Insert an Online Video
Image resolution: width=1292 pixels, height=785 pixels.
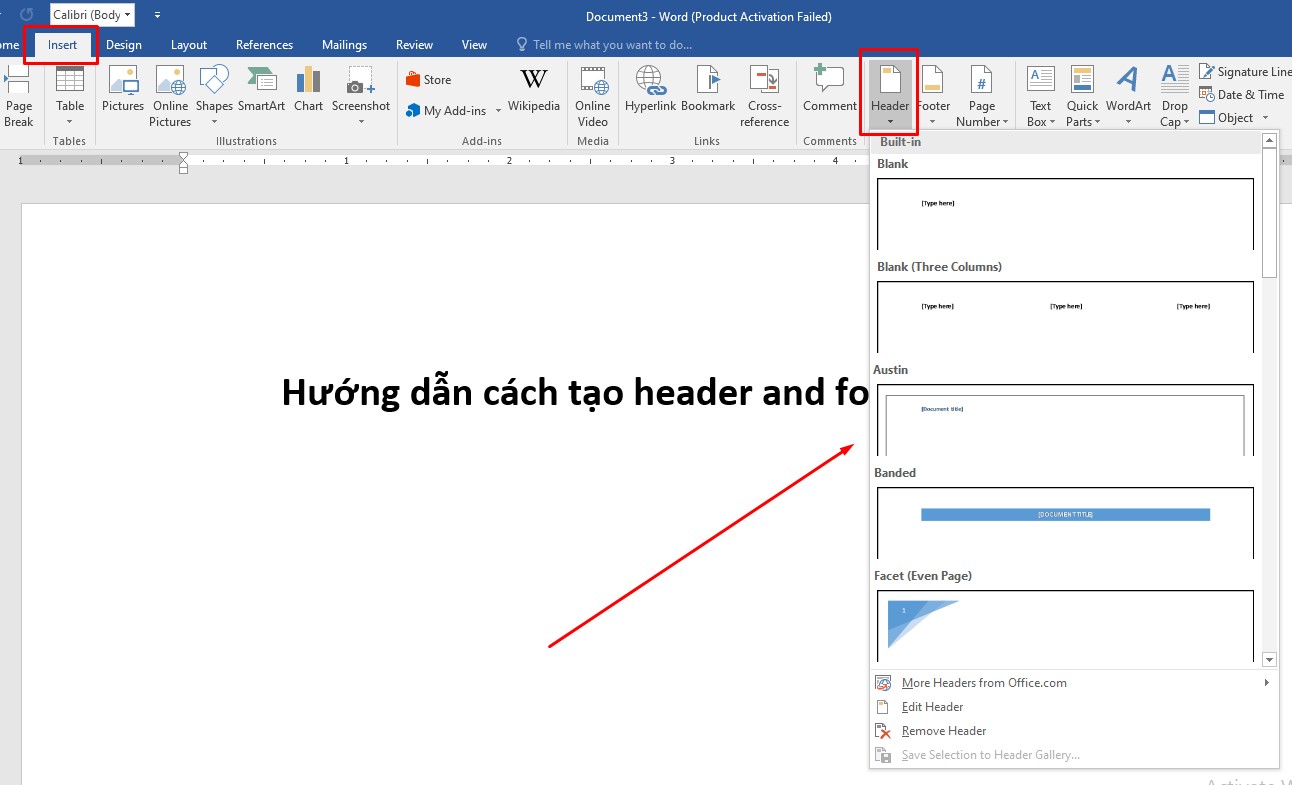pyautogui.click(x=592, y=97)
